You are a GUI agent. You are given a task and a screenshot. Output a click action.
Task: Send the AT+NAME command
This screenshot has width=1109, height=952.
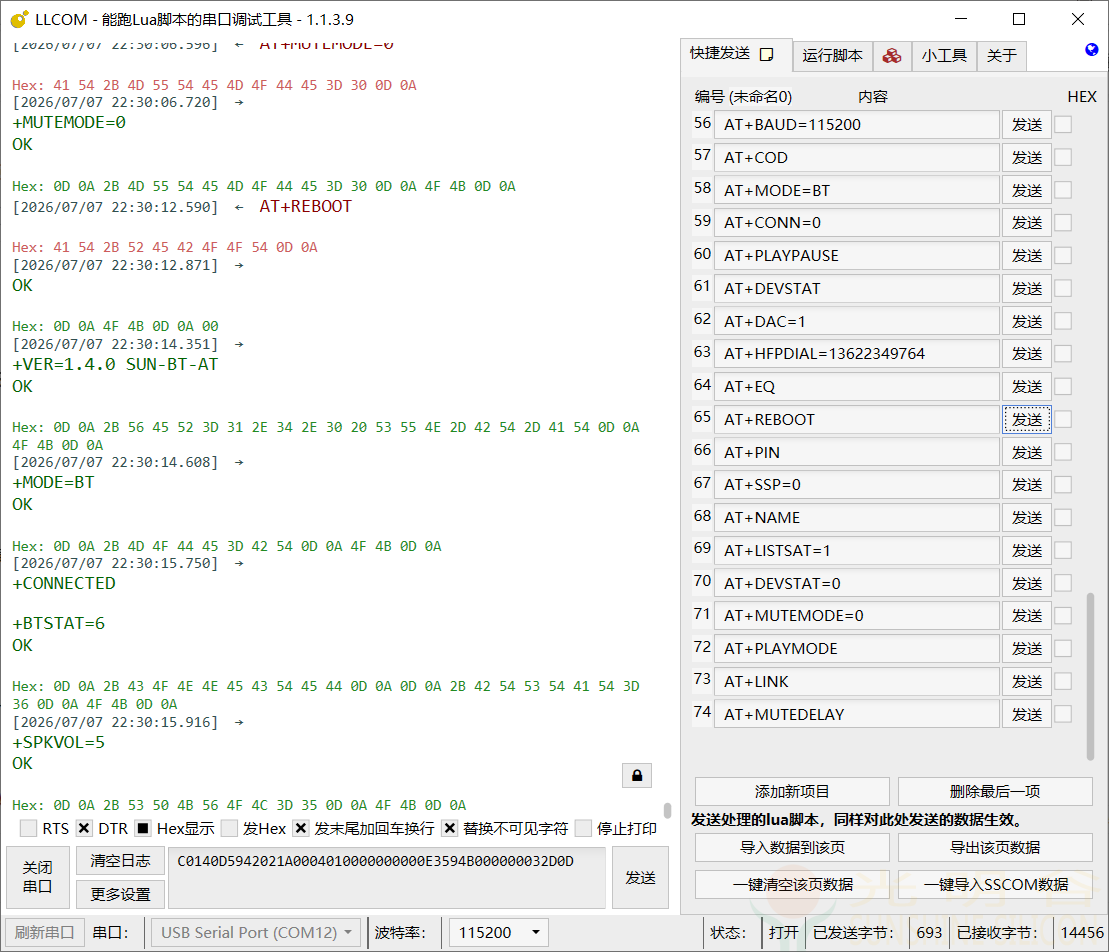pyautogui.click(x=1026, y=518)
